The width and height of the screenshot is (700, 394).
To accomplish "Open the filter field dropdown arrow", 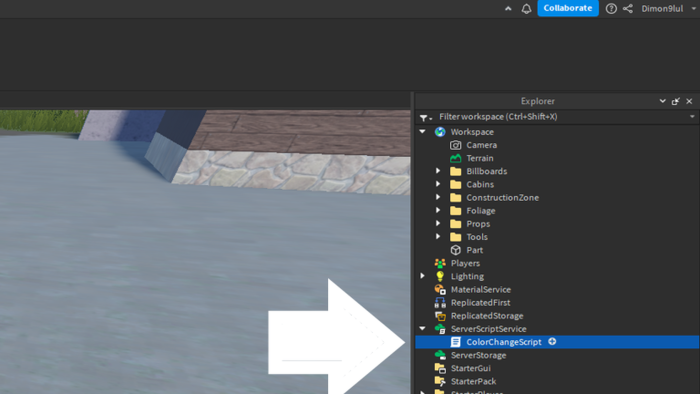I will tap(692, 117).
